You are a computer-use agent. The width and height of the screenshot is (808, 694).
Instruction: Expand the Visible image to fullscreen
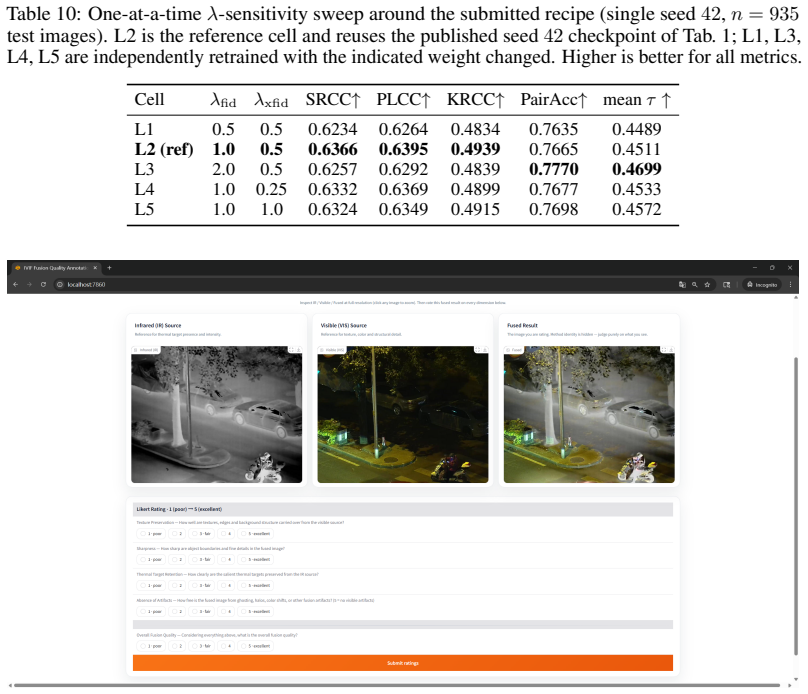(x=478, y=350)
